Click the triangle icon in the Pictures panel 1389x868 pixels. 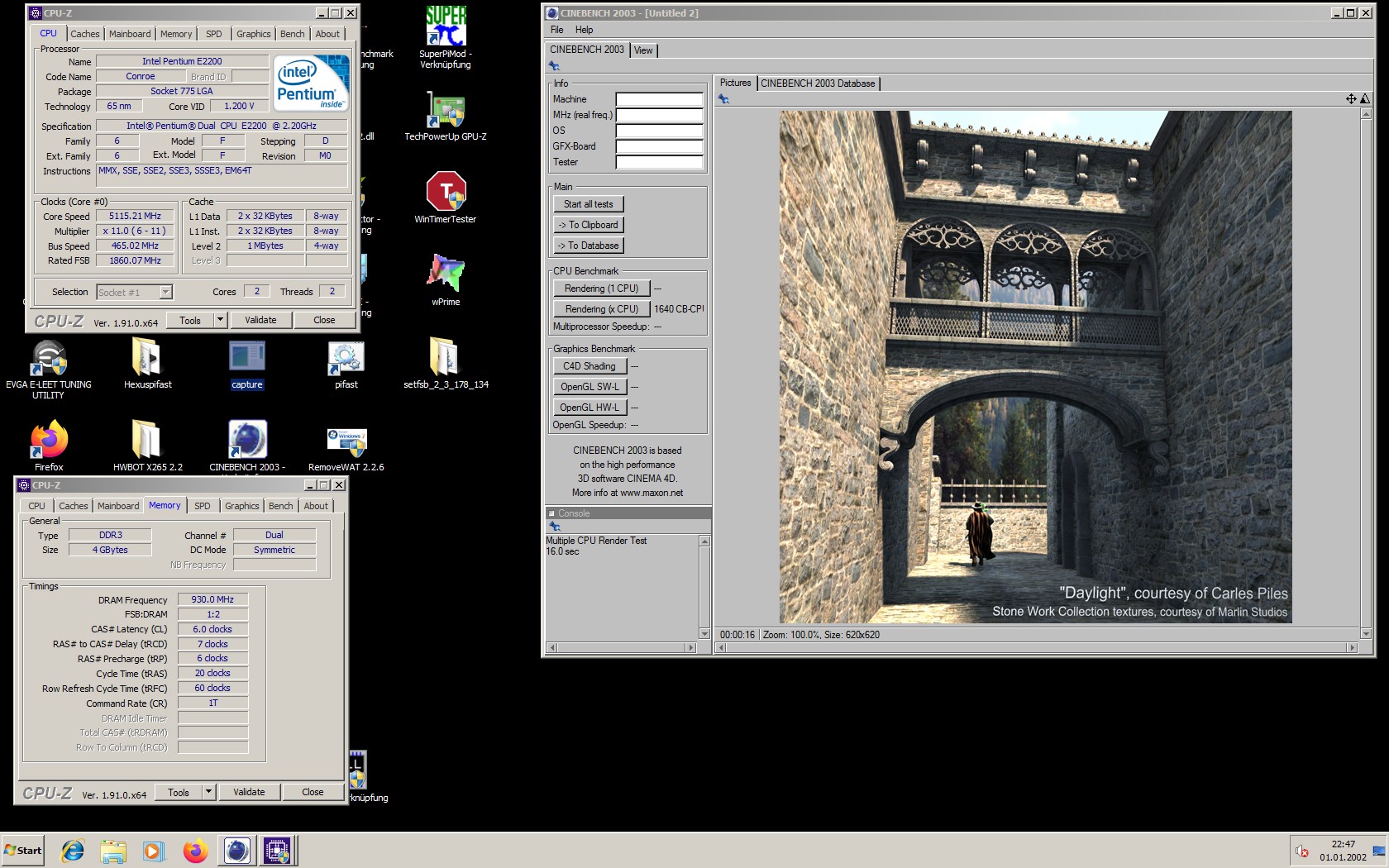pos(1364,98)
